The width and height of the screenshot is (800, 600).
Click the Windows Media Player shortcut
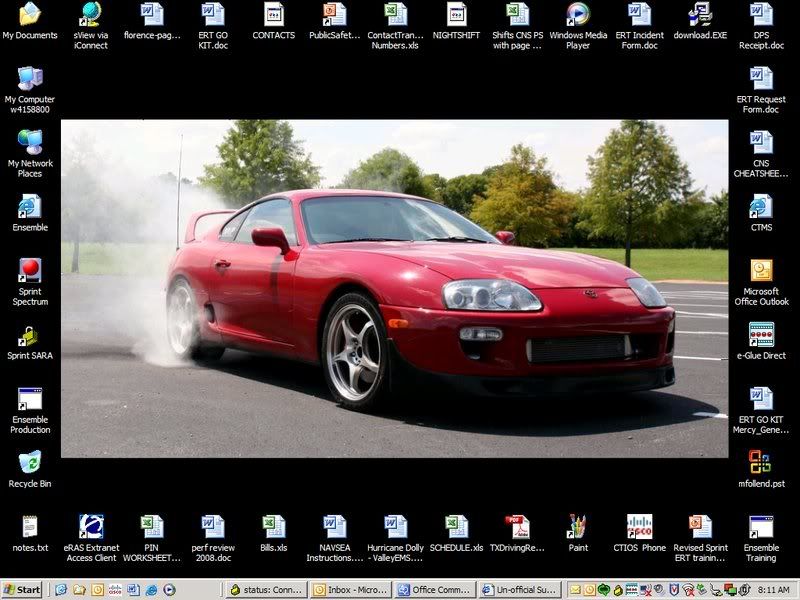pos(578,15)
